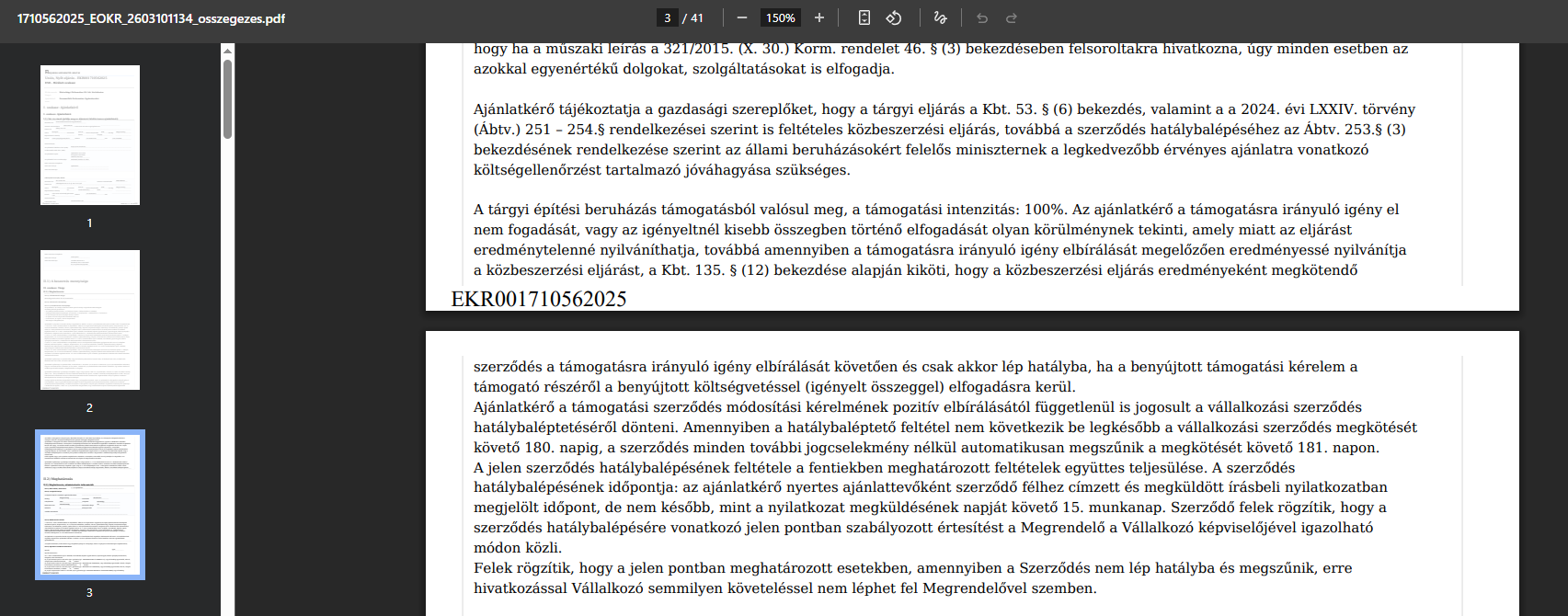Click the thumbnail sidebar scrollbar handle

tap(227, 98)
